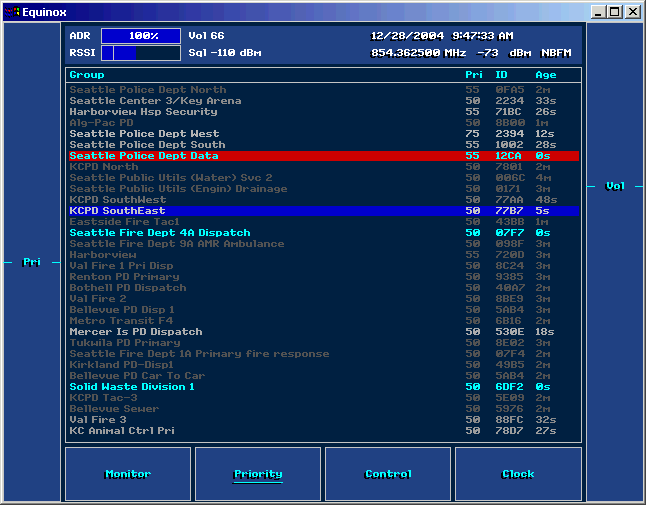The height and width of the screenshot is (505, 646).
Task: Select the Val Fire 1 Pri Disp row
Action: click(x=324, y=266)
